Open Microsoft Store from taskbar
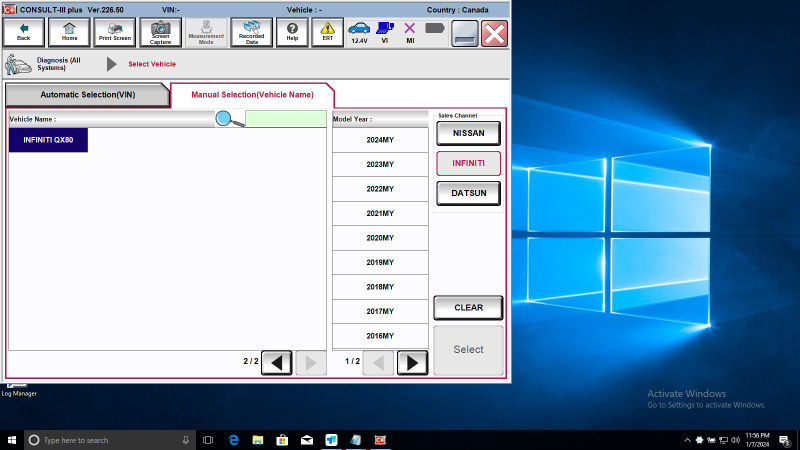The width and height of the screenshot is (800, 450). pyautogui.click(x=282, y=440)
